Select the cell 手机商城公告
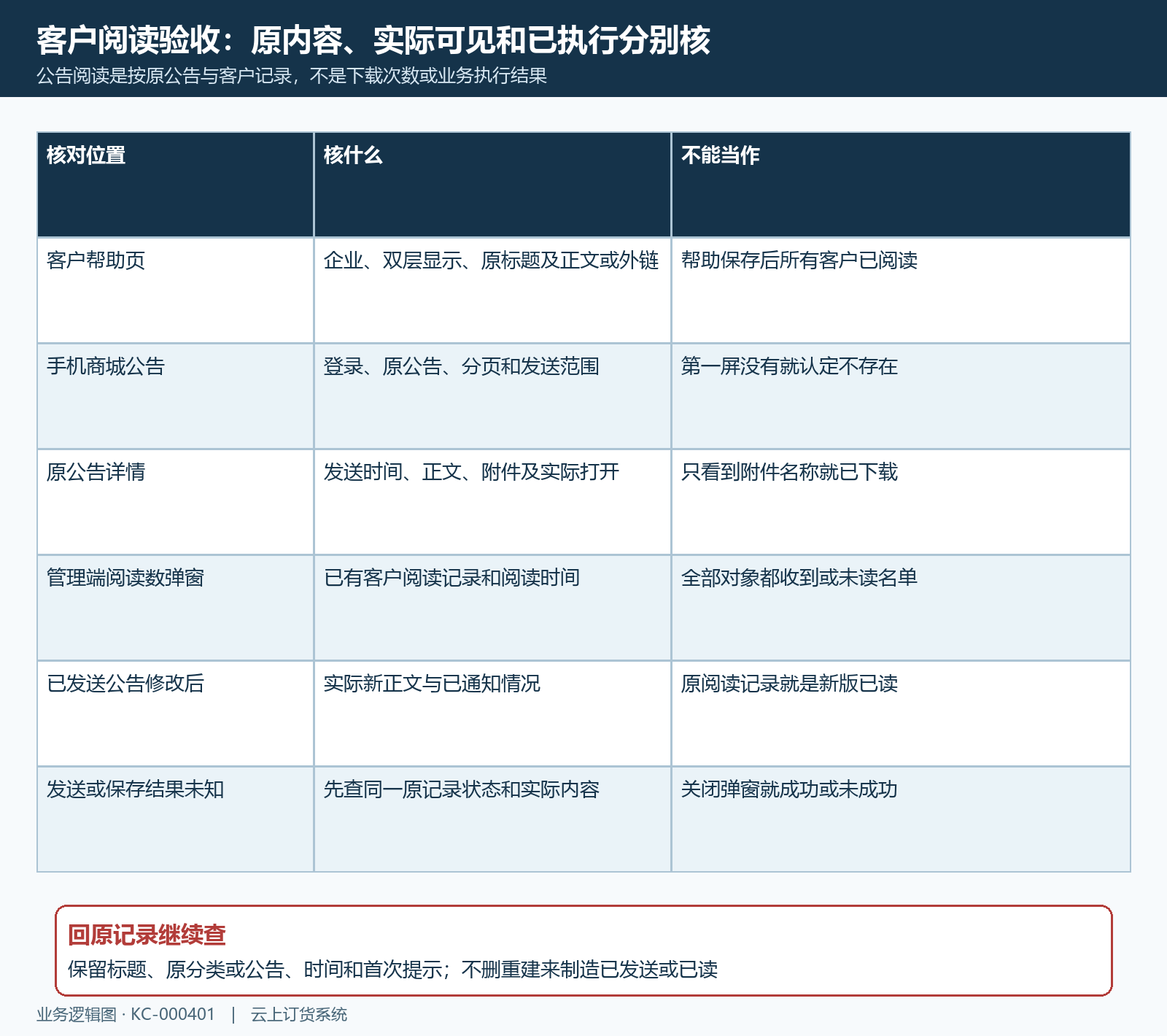Viewport: 1167px width, 1036px height. pyautogui.click(x=175, y=396)
